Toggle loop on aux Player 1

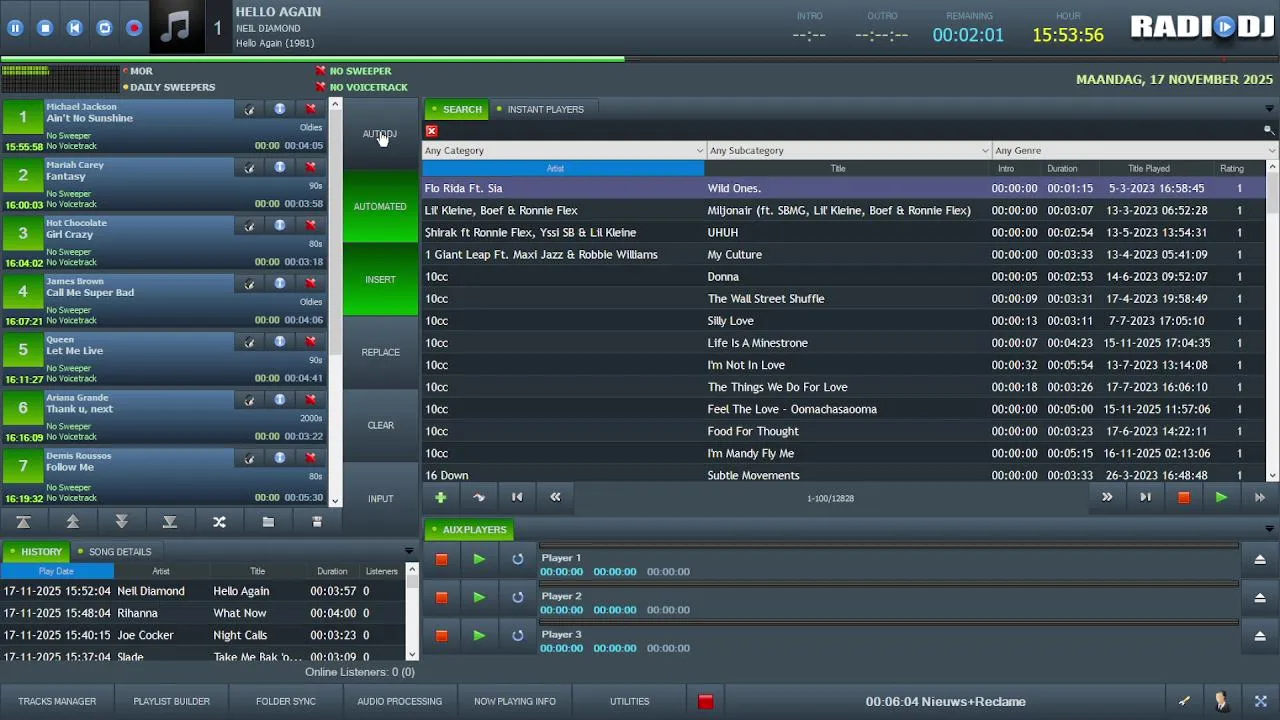(517, 559)
